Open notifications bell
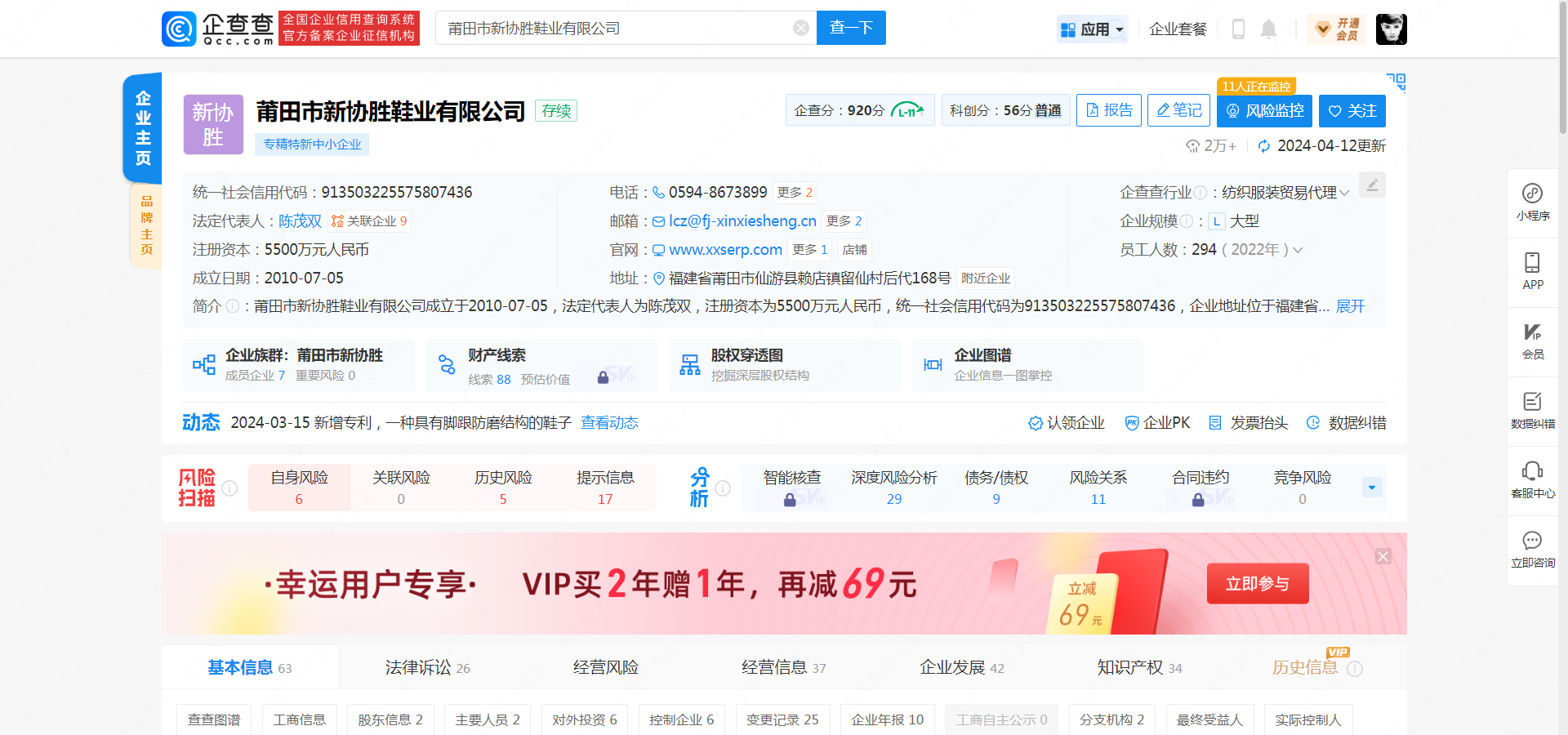 pos(1268,29)
